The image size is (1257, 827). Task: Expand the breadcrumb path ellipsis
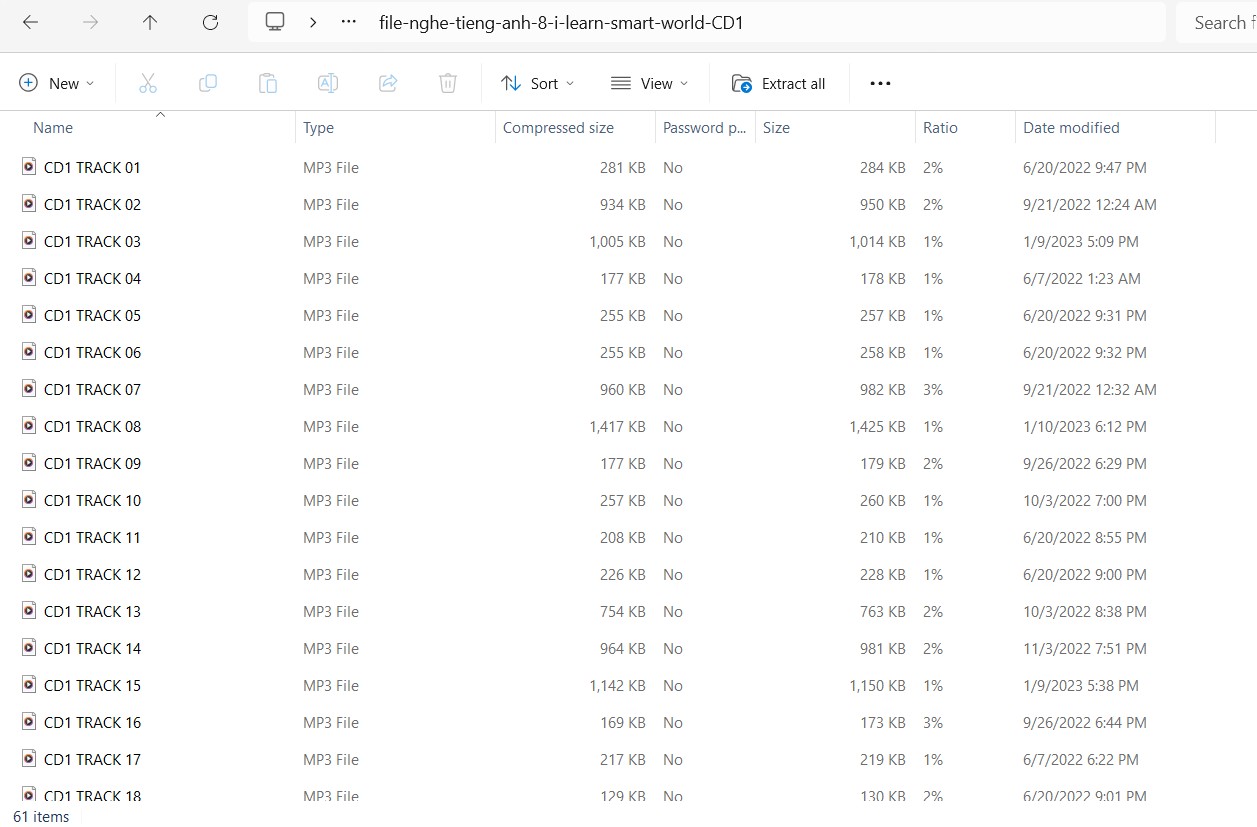point(348,22)
